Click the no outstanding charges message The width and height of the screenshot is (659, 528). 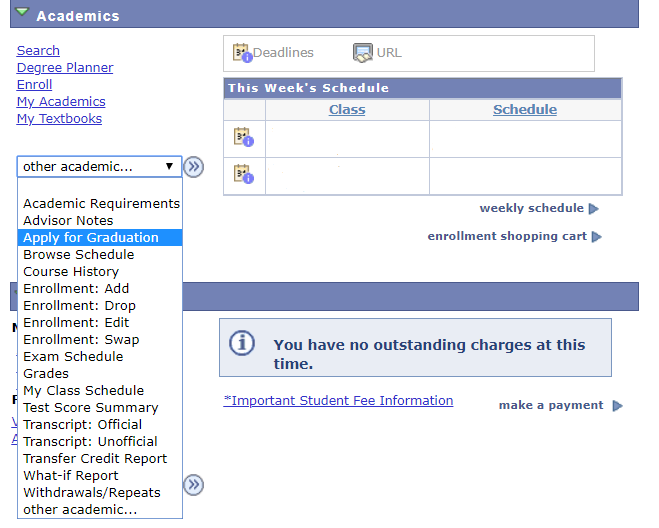(429, 354)
